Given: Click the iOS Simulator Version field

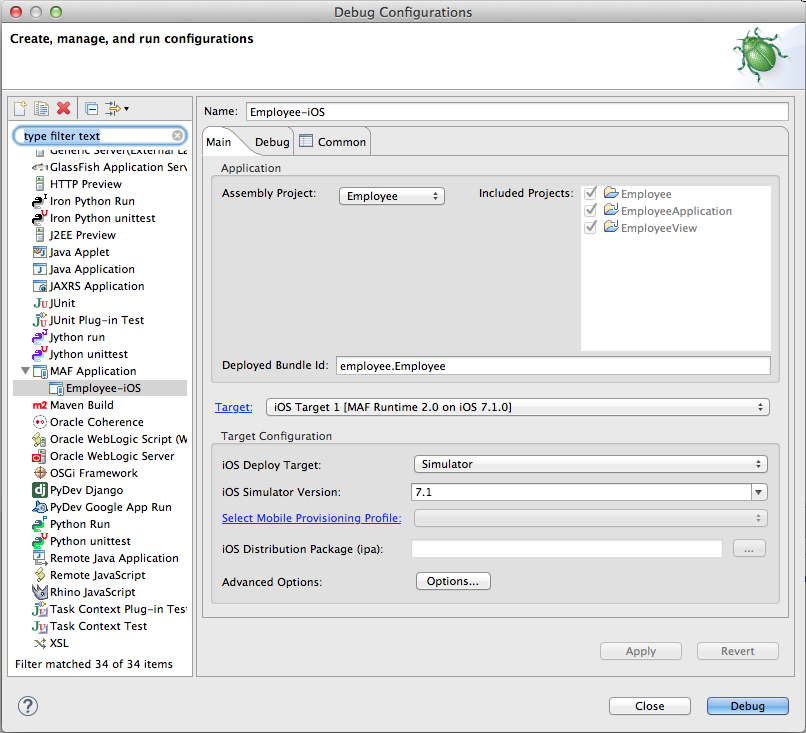Looking at the screenshot, I should 581,492.
